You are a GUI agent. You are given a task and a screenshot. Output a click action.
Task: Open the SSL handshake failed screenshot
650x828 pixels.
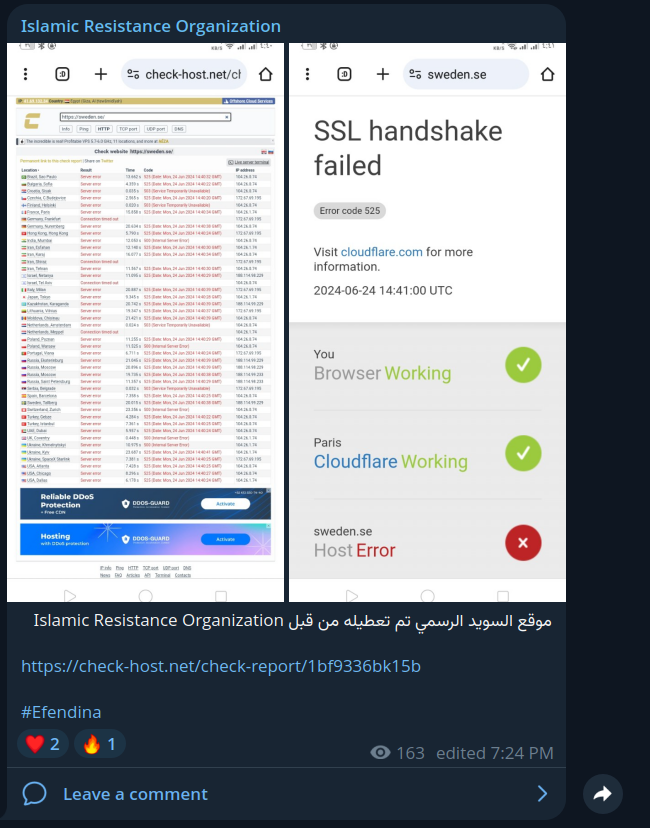coord(427,322)
